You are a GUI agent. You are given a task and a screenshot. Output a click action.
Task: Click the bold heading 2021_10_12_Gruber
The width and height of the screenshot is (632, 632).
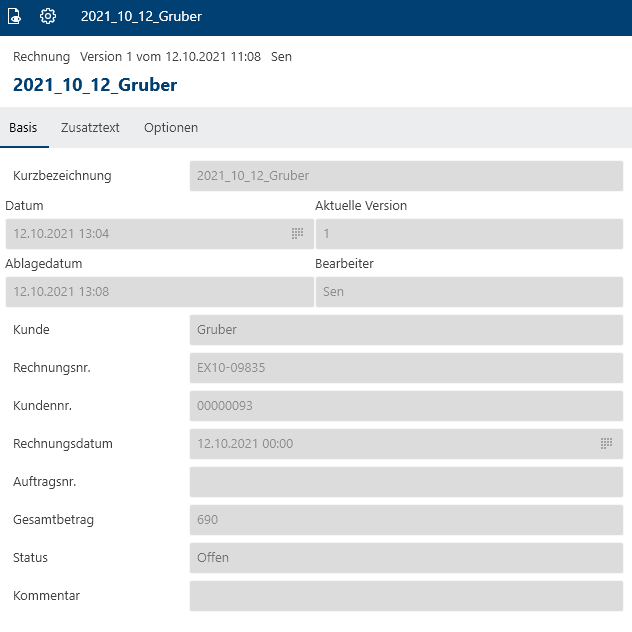pos(95,85)
